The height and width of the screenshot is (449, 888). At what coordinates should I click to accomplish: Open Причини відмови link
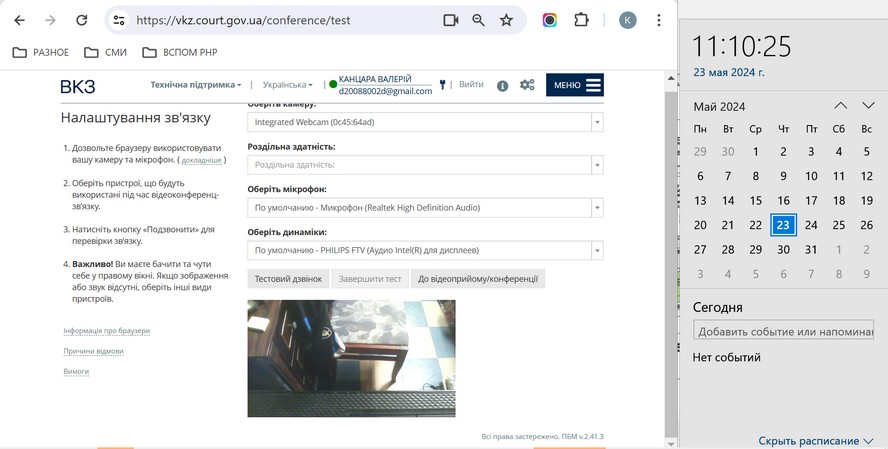tap(93, 351)
